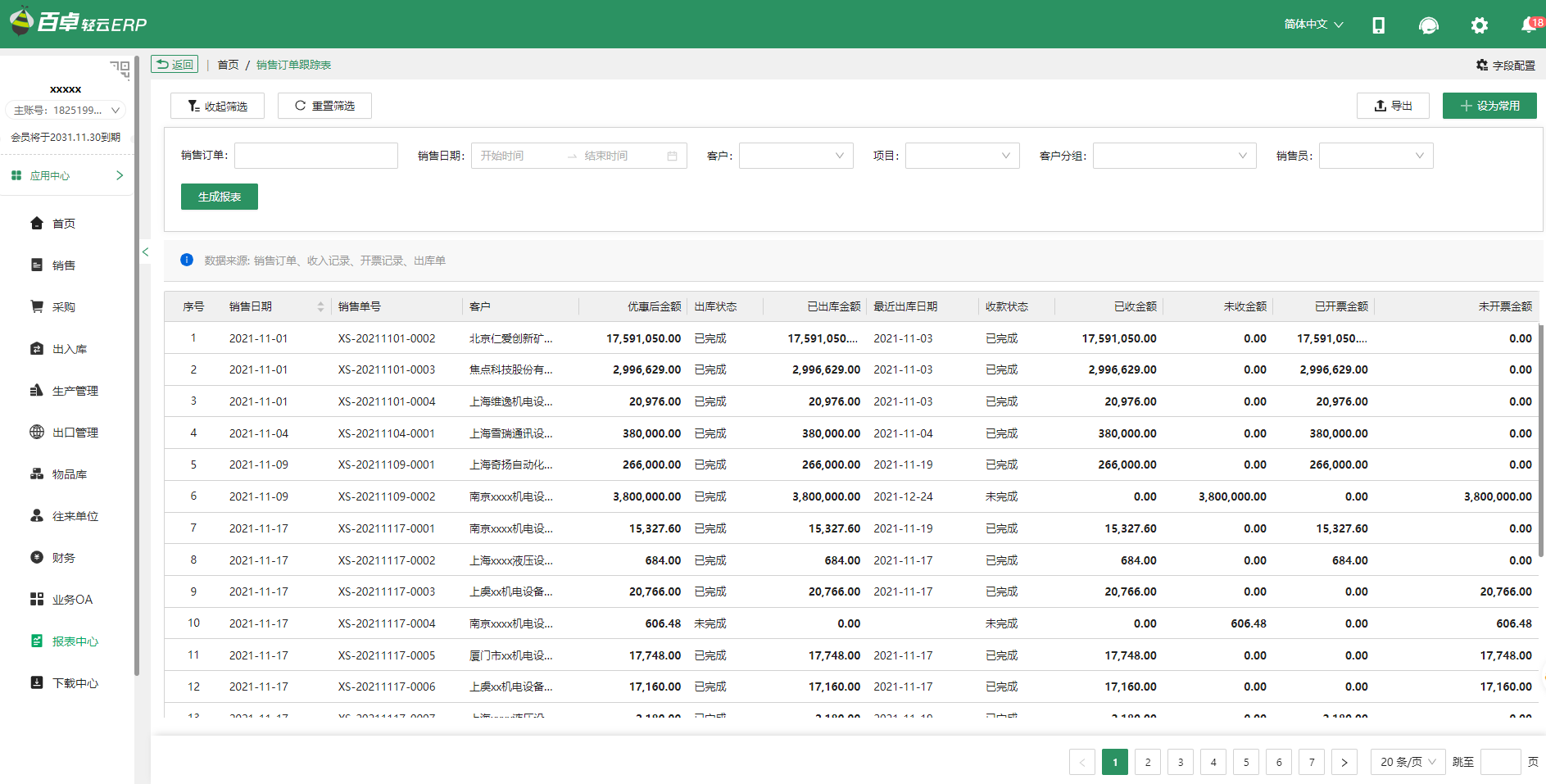
Task: Click 首页 breadcrumb link
Action: [228, 65]
